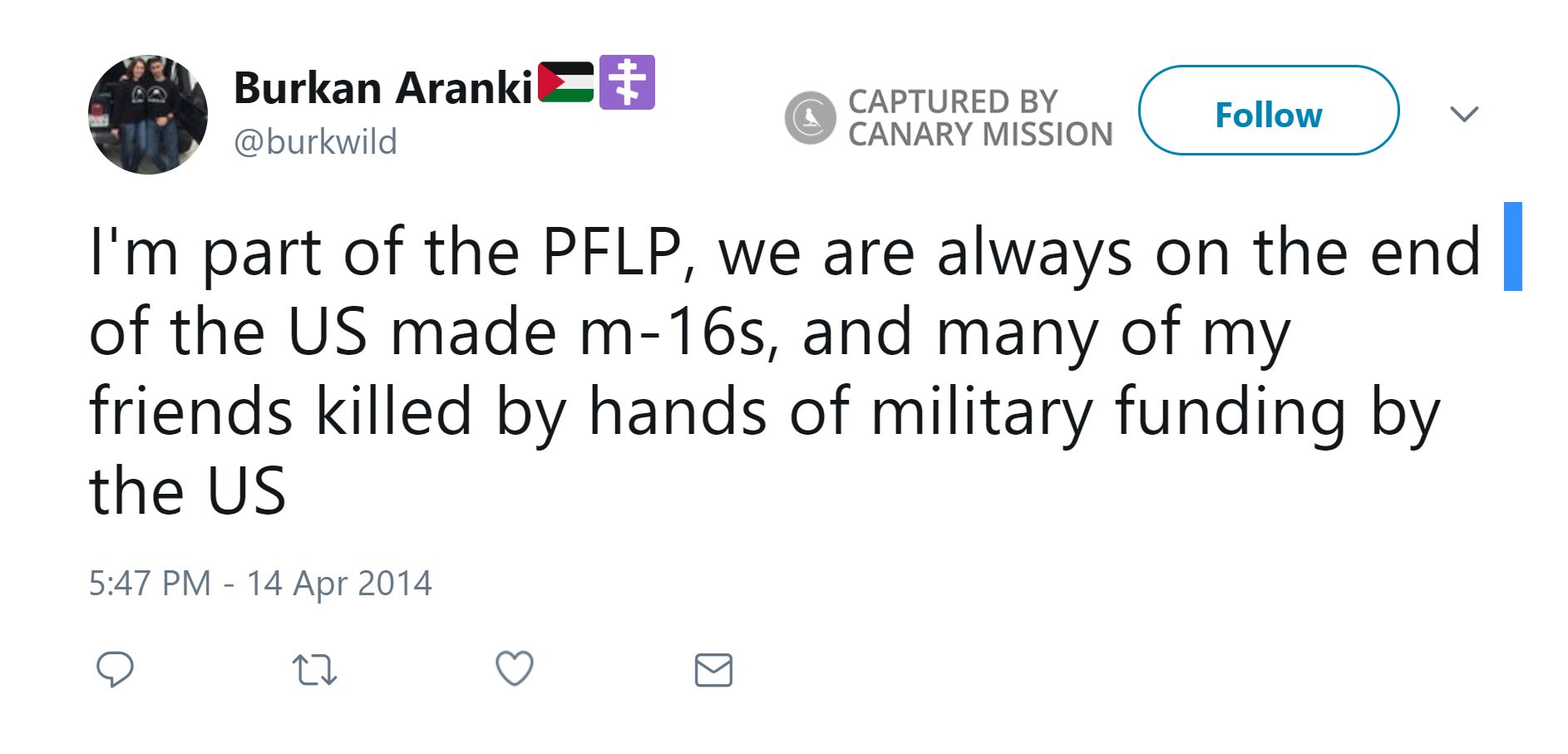Click the "CAPTURED BY CANARY MISSION" watermark text
Viewport: 1568px width, 754px height.
(x=979, y=118)
